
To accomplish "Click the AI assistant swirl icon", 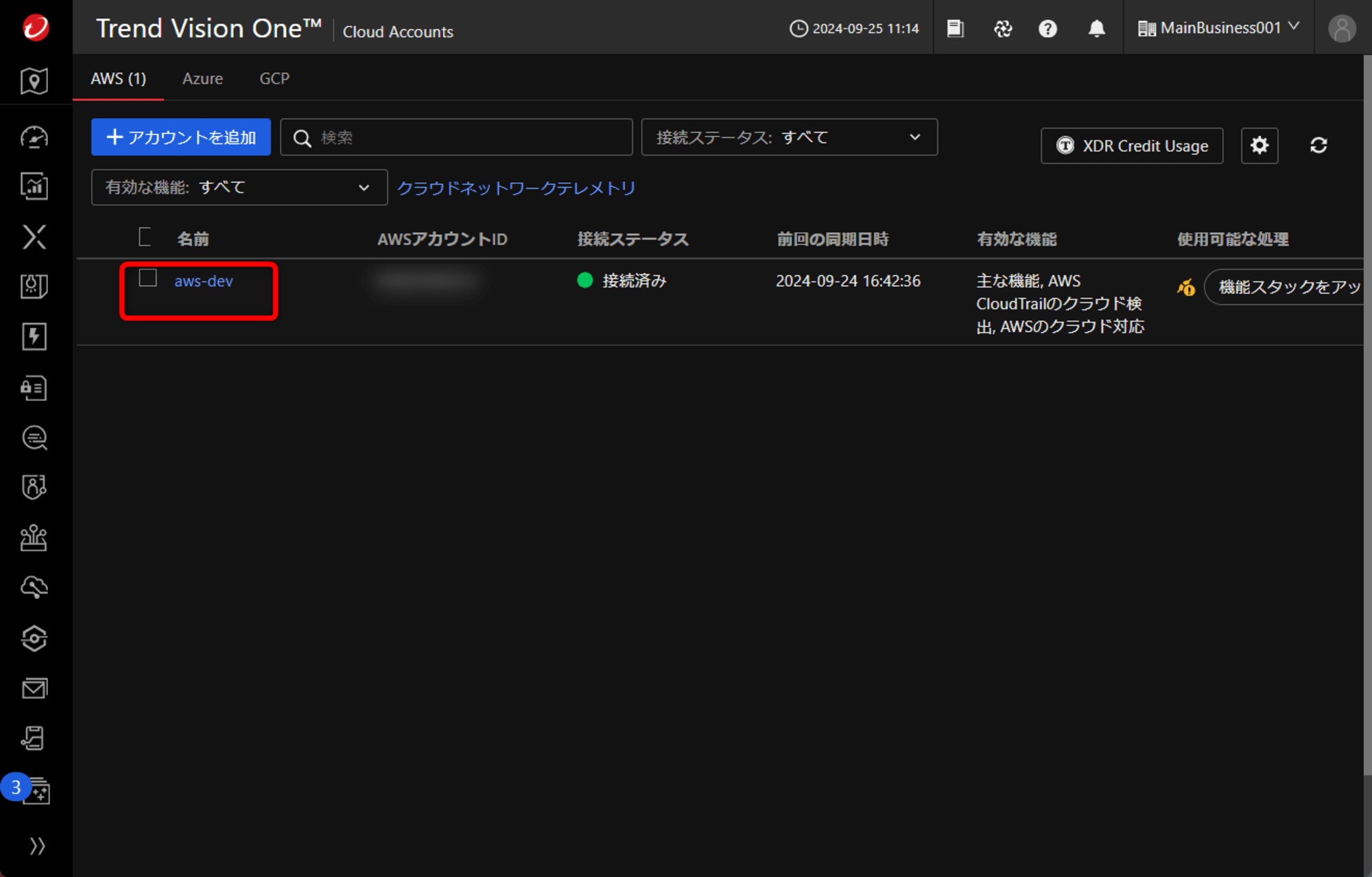I will click(1003, 28).
